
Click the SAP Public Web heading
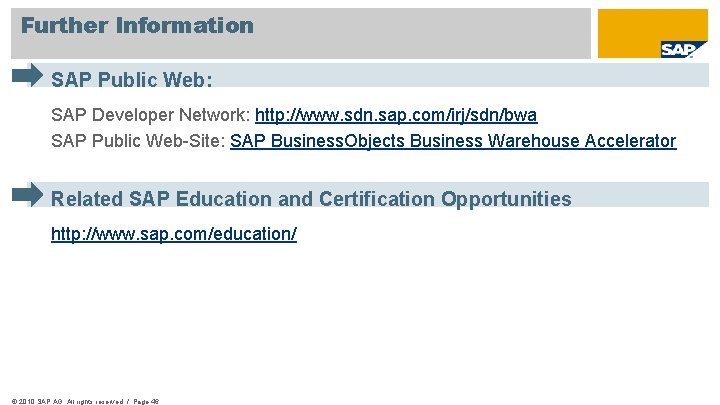coord(132,78)
